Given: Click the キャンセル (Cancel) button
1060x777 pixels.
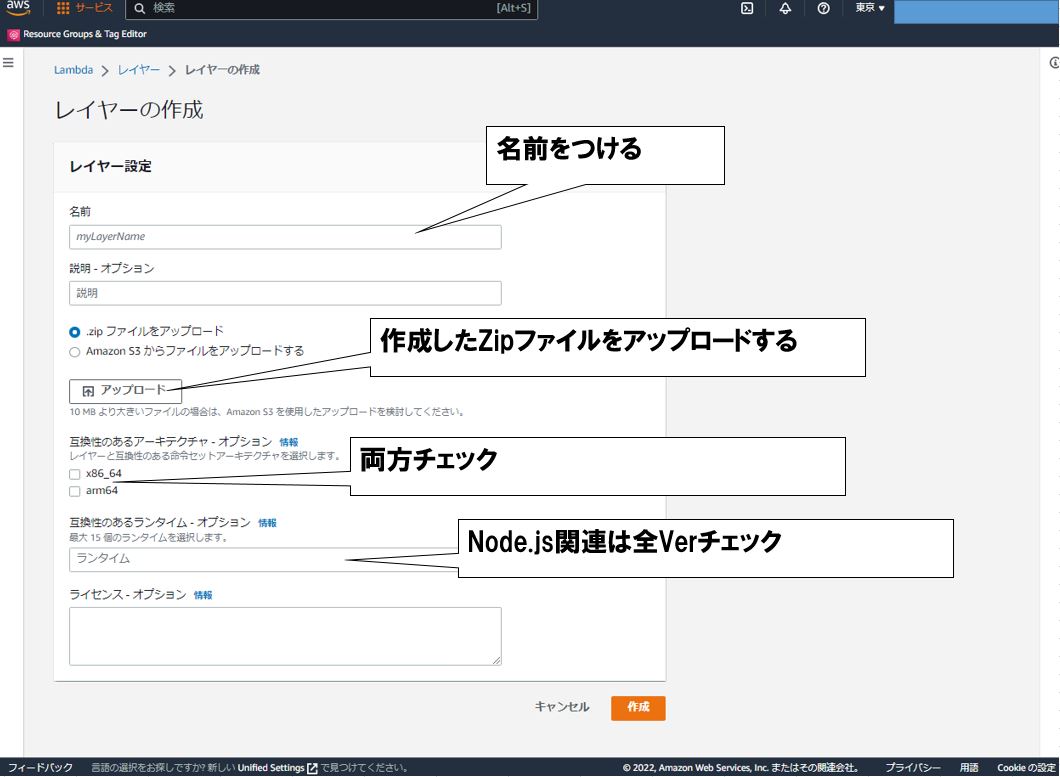Looking at the screenshot, I should tap(561, 707).
